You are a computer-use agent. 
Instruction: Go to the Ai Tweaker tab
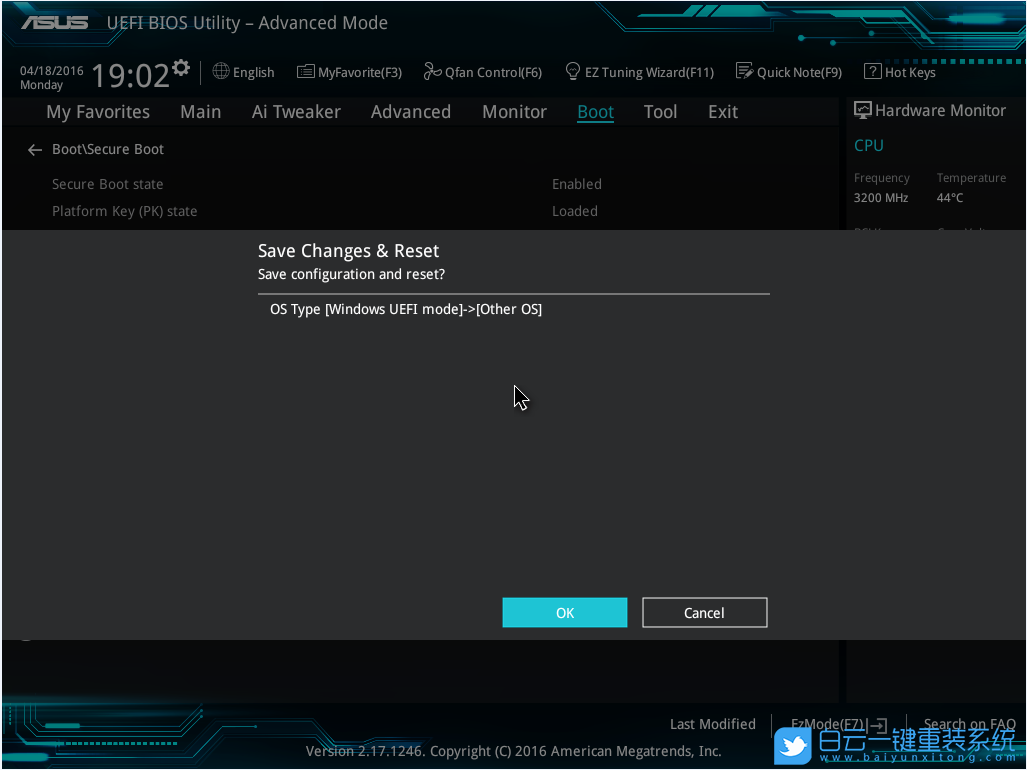pyautogui.click(x=296, y=112)
